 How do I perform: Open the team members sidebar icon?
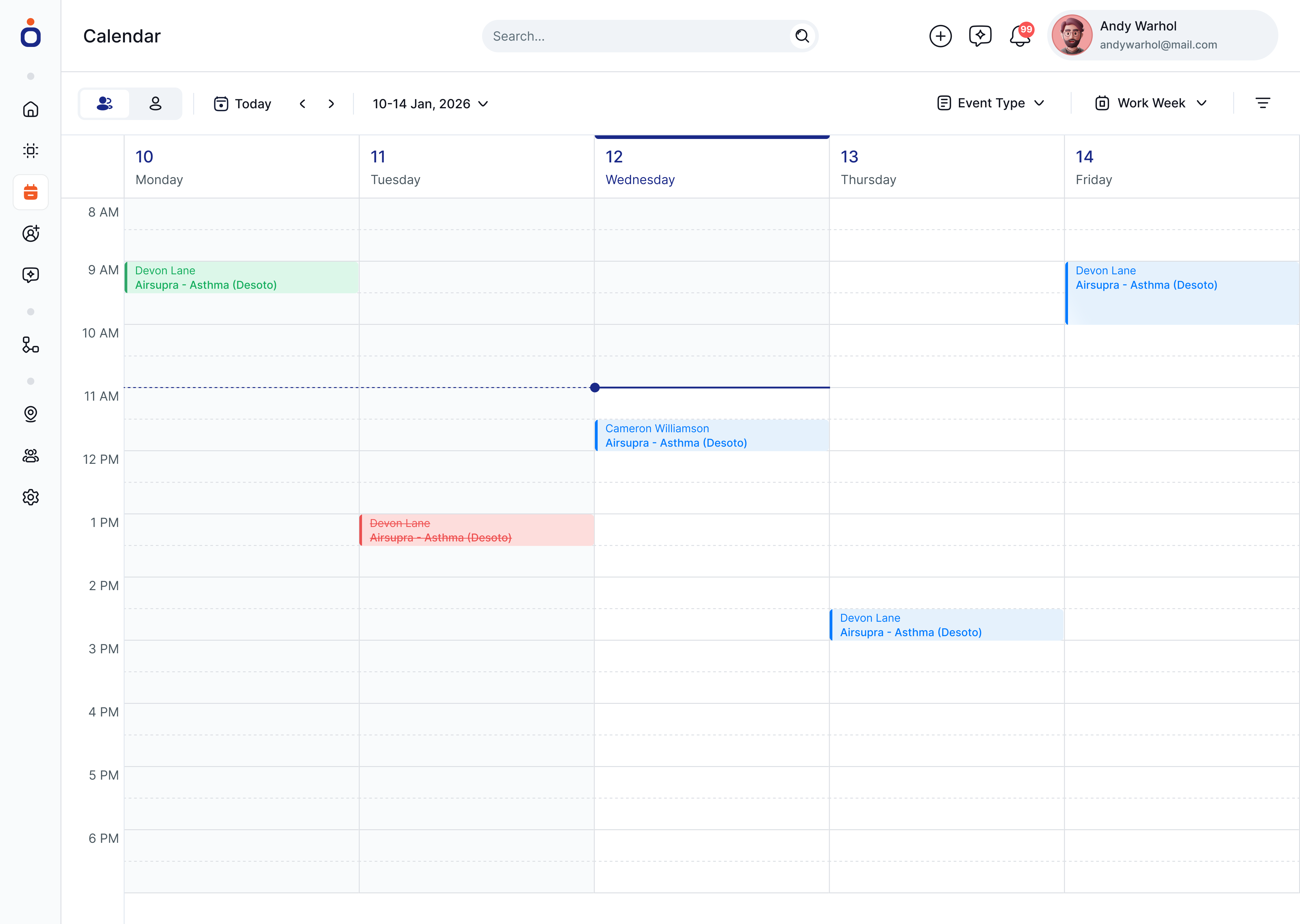click(x=31, y=456)
